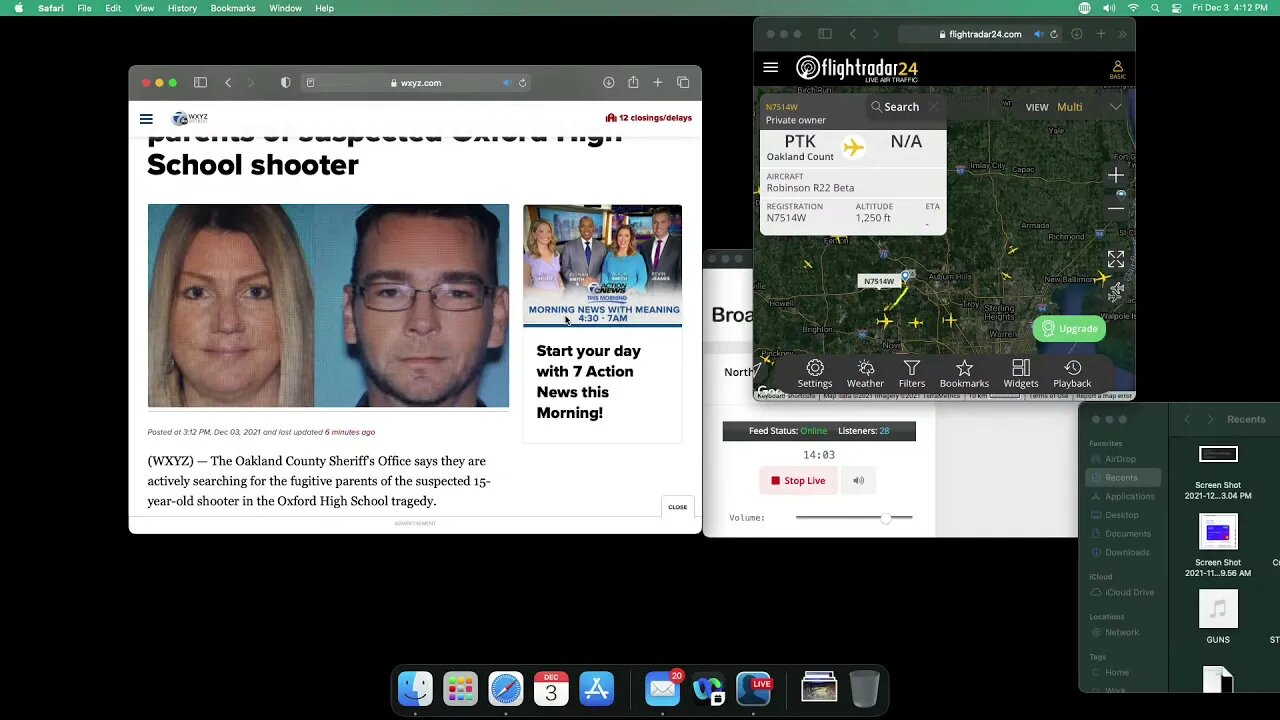The height and width of the screenshot is (720, 1280).
Task: Show downloads in wxyz.com Safari window
Action: (608, 83)
